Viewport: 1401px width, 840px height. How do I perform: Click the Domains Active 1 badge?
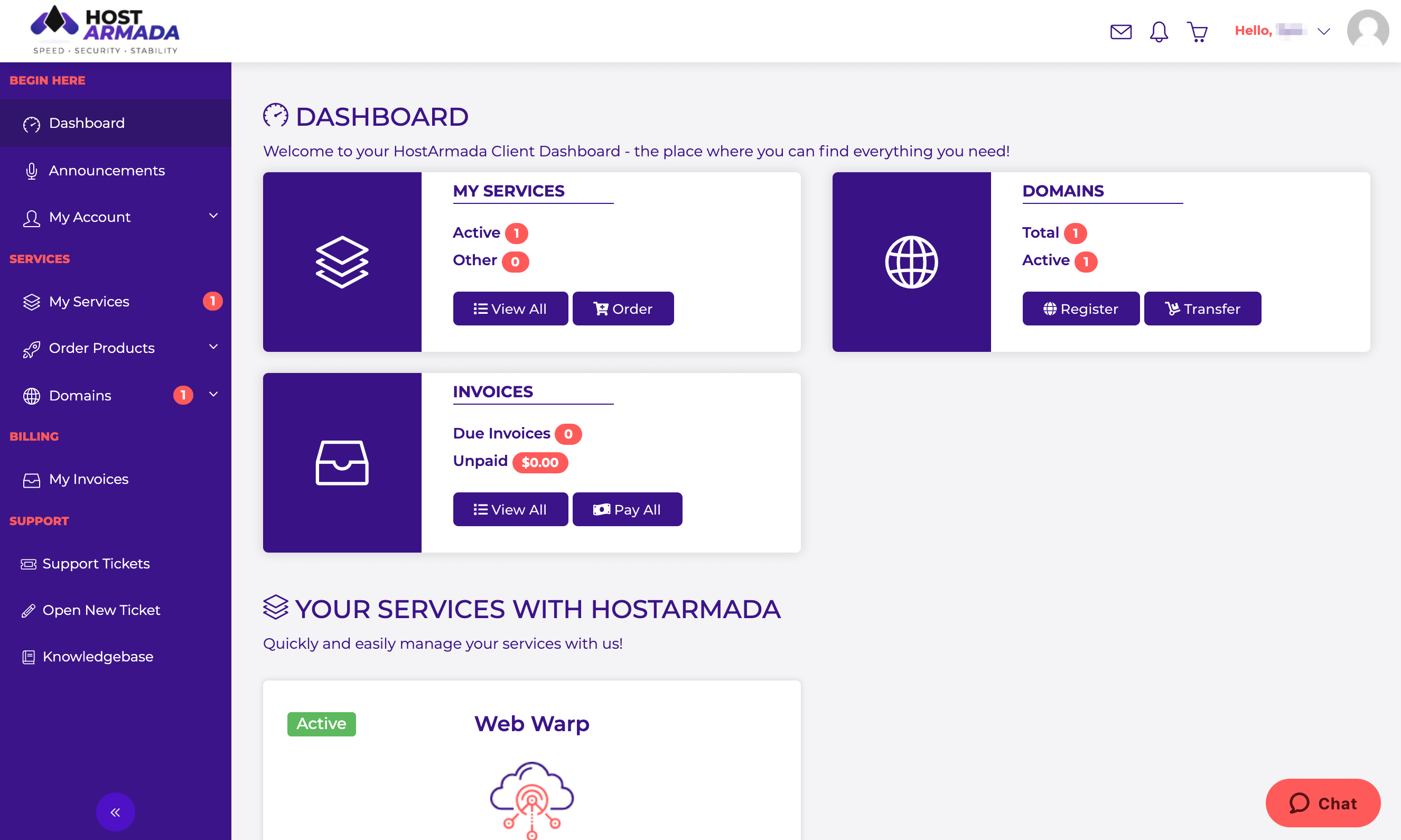(x=1086, y=262)
